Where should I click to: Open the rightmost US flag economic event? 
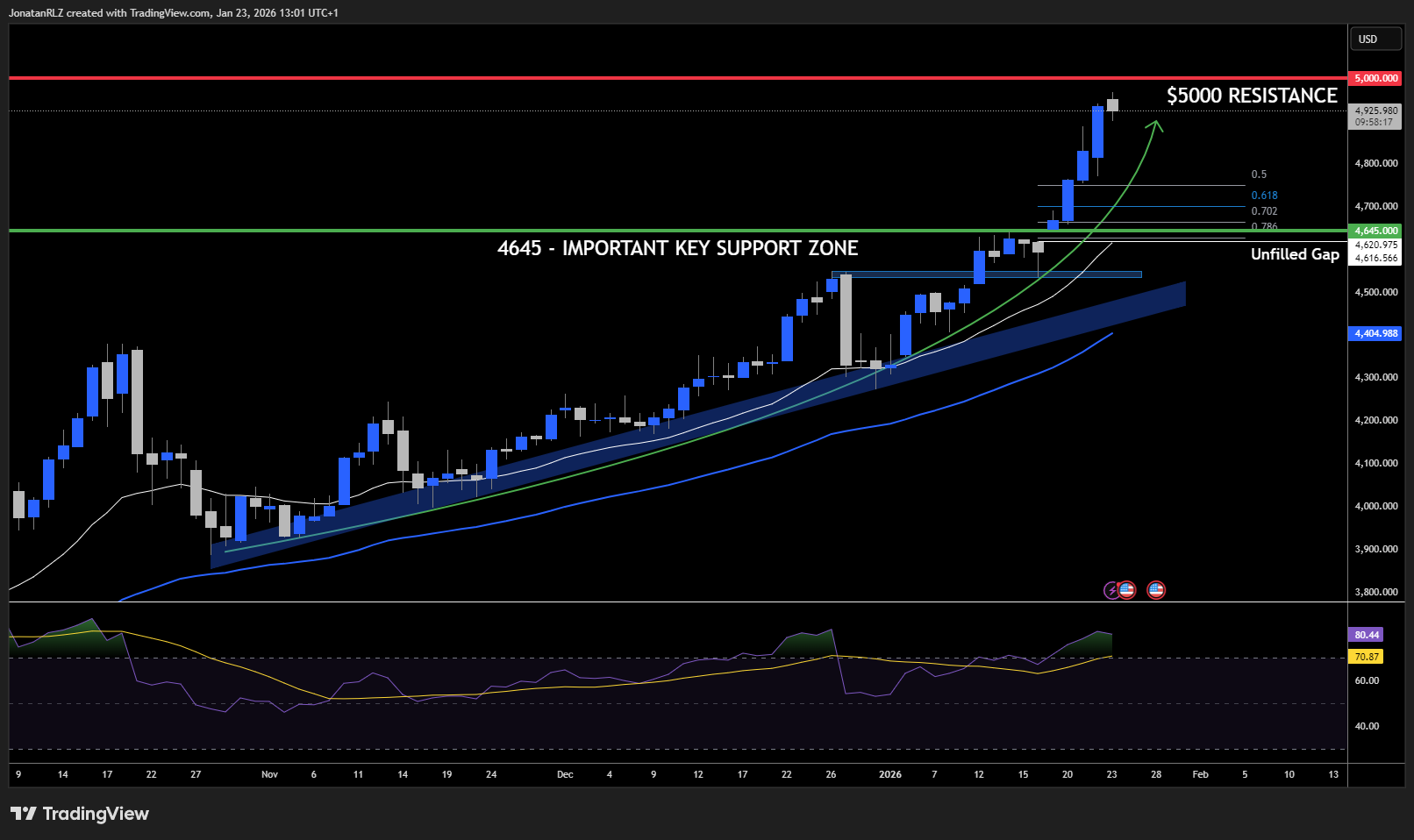[x=1156, y=590]
